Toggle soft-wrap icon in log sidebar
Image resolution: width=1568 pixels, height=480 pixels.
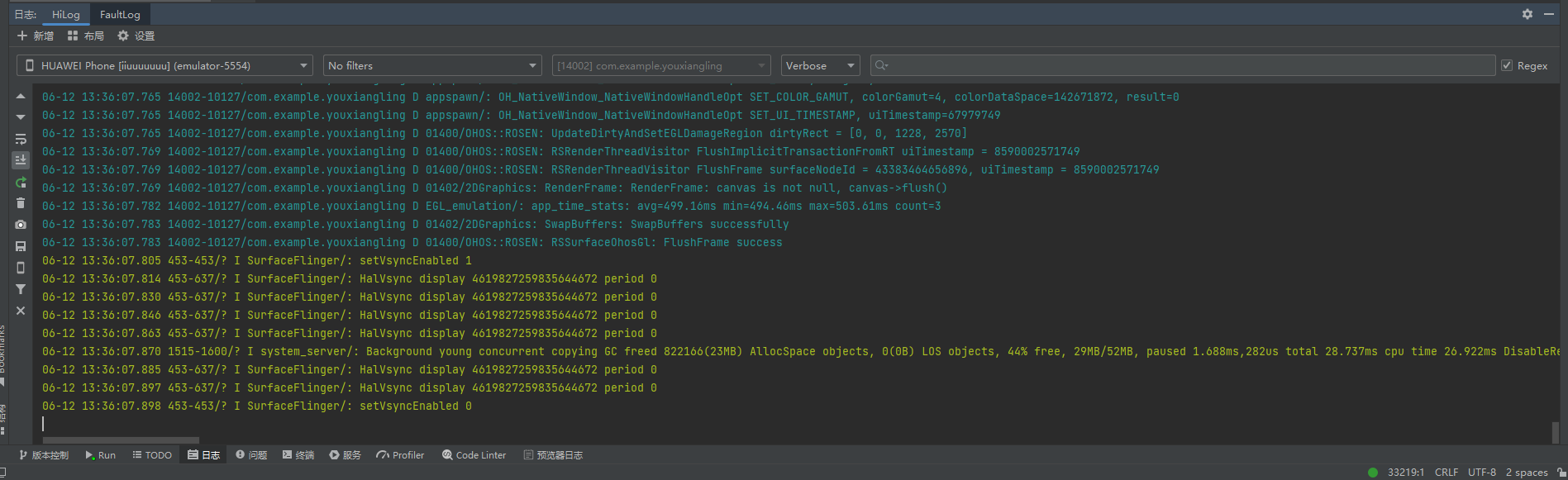pyautogui.click(x=21, y=139)
